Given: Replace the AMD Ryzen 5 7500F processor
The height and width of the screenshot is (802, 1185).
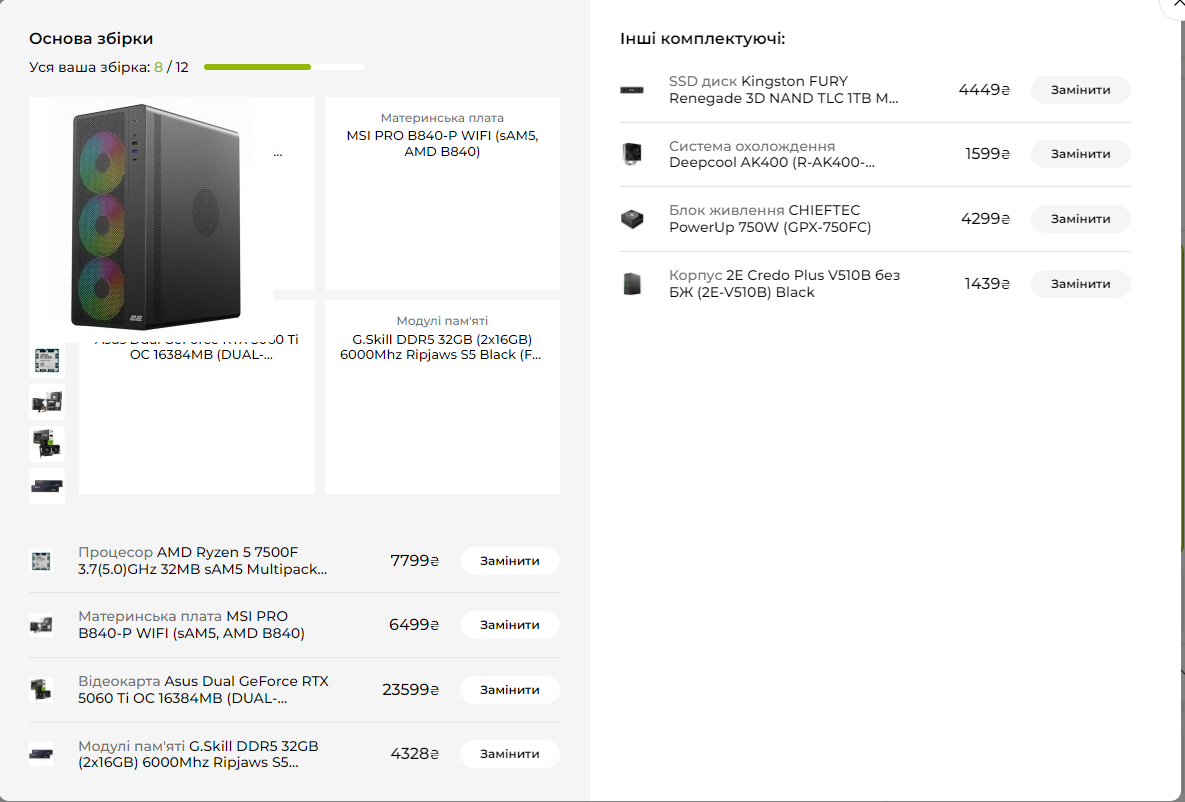Looking at the screenshot, I should [x=510, y=561].
